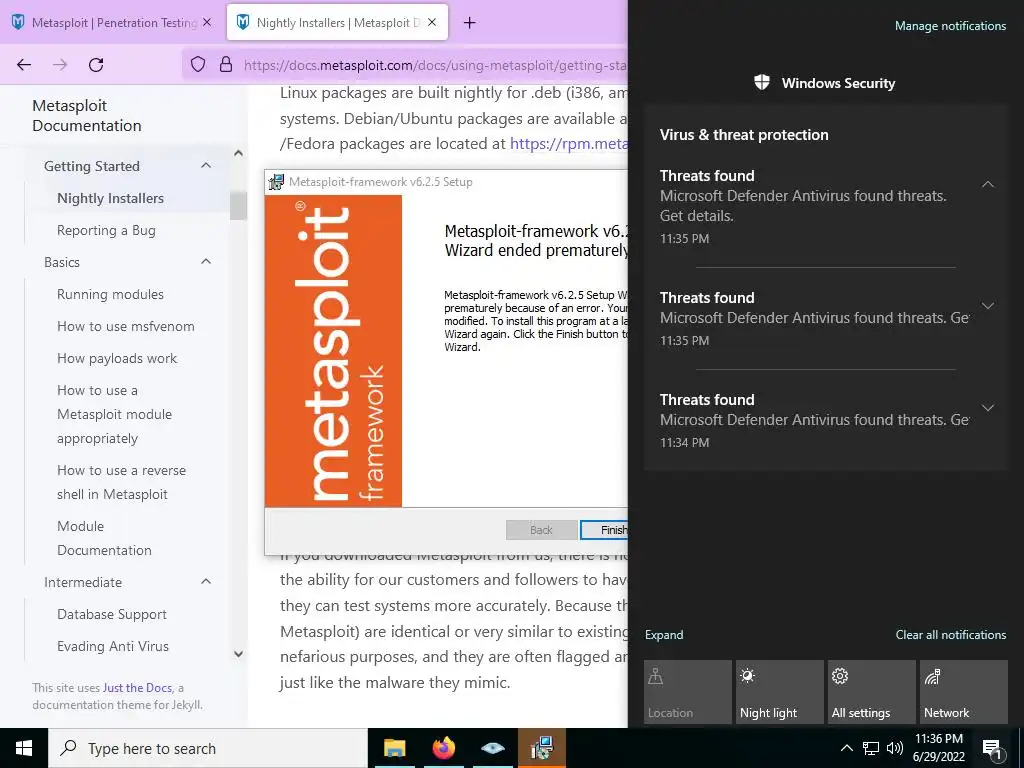Close the Metasploit Penetration Testing tab
This screenshot has width=1024, height=768.
click(207, 22)
